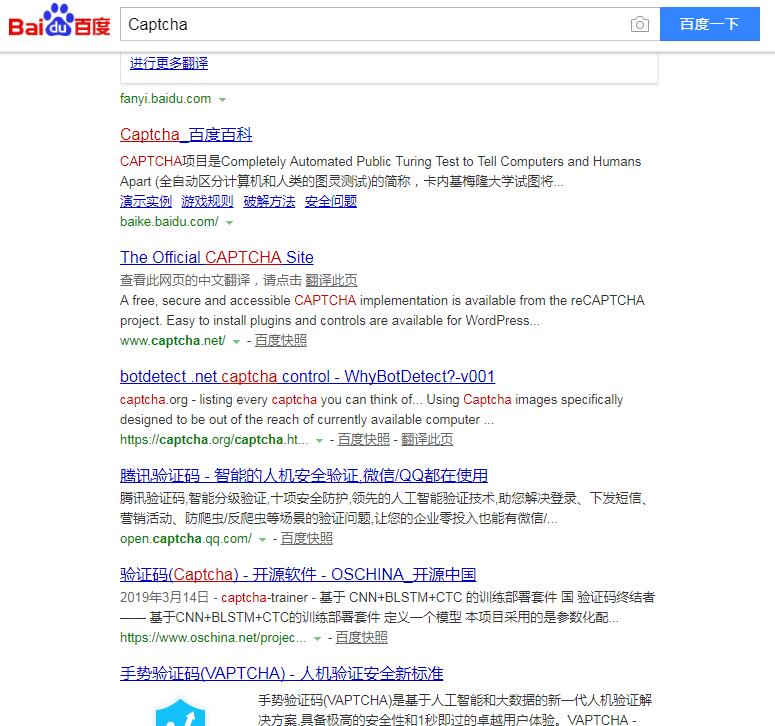Expand arrow next to open.captcha.qq.com/
This screenshot has height=726, width=775.
click(x=263, y=540)
